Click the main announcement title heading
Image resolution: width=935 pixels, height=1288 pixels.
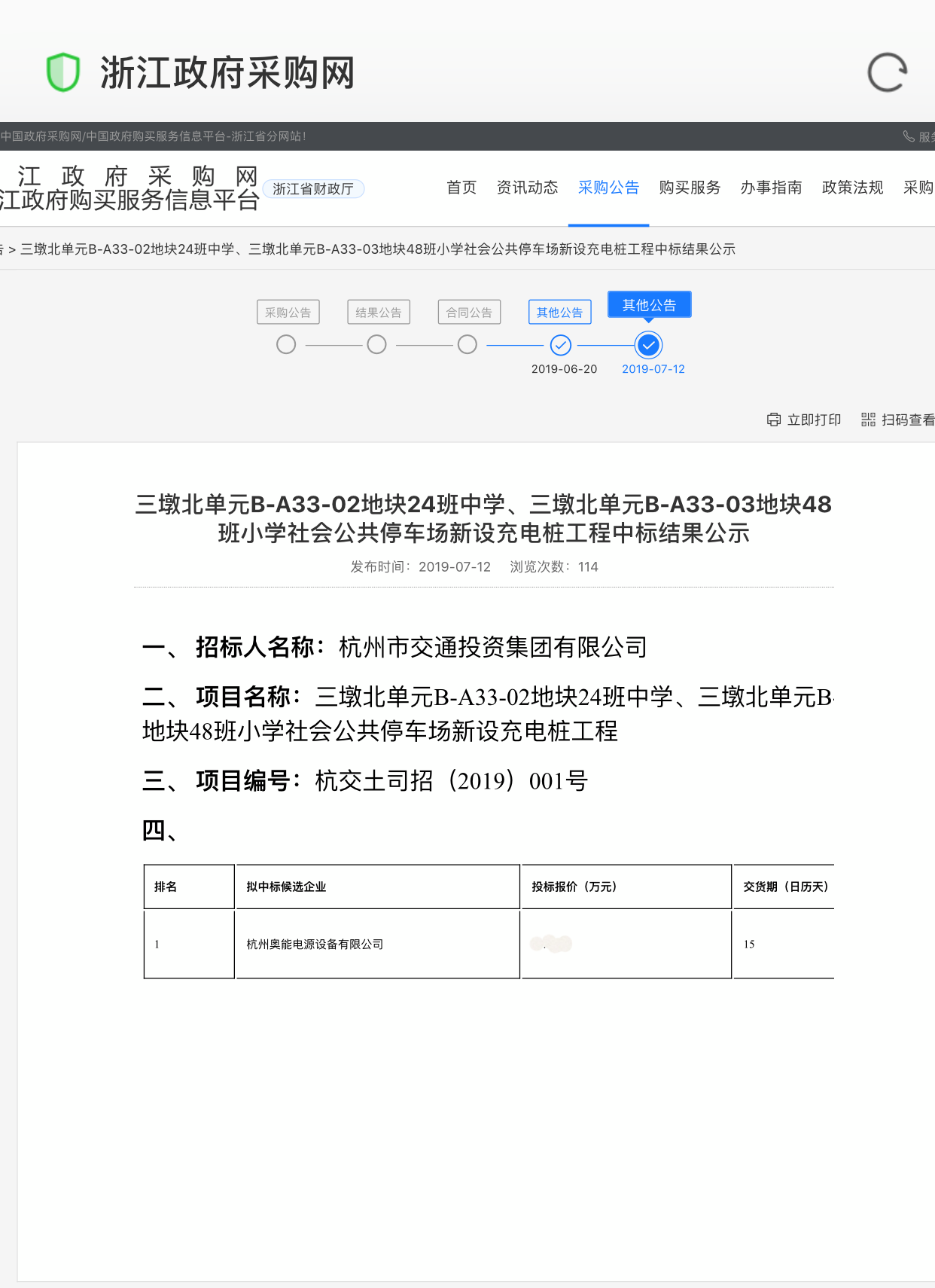[x=483, y=518]
